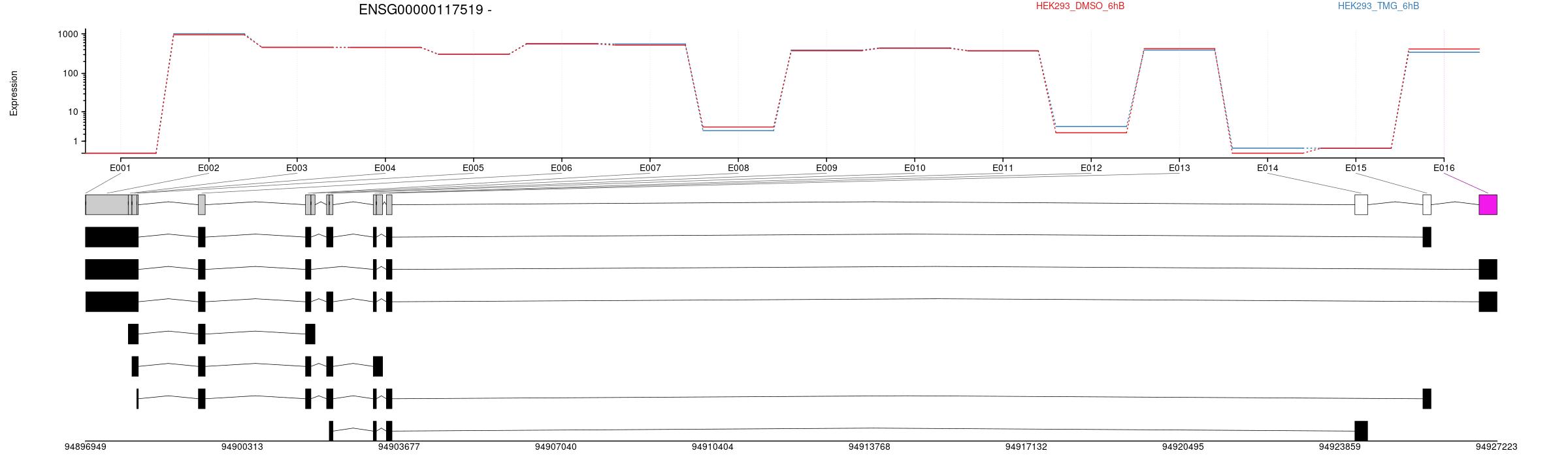1568x457 pixels.
Task: Click the 10 tick on expression axis
Action: point(73,112)
